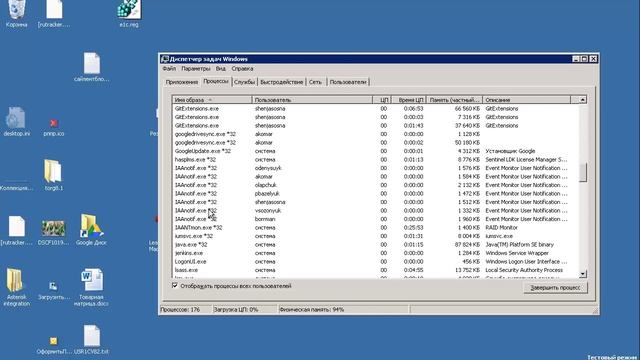This screenshot has height=360, width=640.
Task: Sort by the Имя образа column header
Action: pyautogui.click(x=212, y=100)
